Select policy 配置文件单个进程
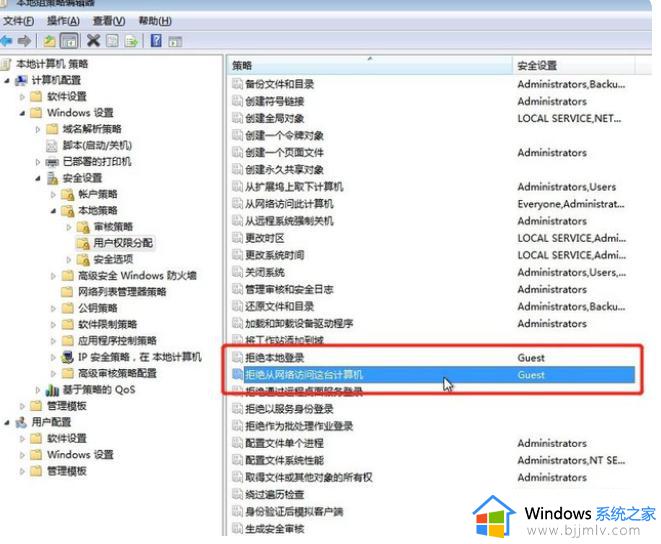 285,443
